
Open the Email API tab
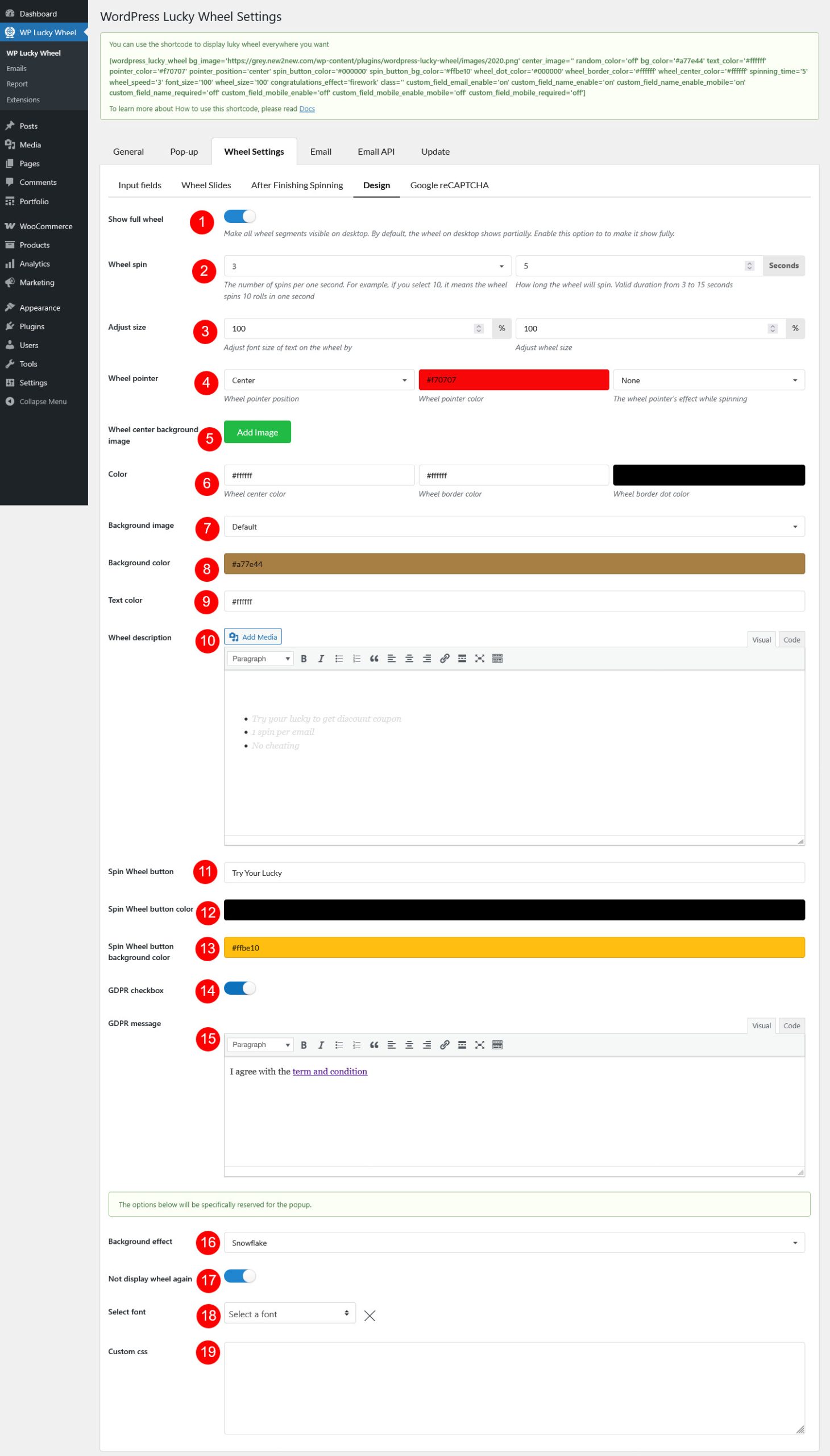pos(376,152)
